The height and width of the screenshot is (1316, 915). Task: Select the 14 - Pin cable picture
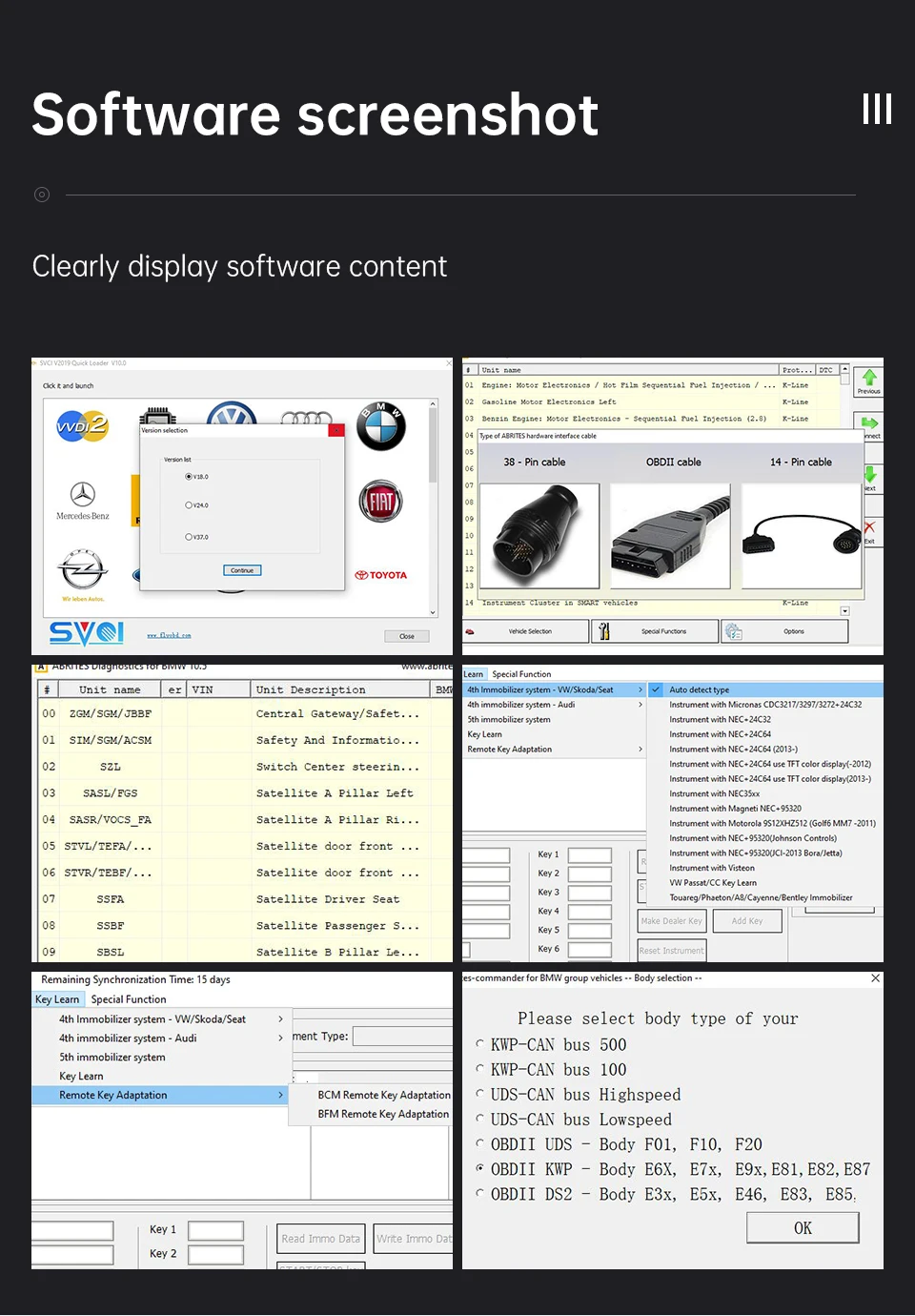[x=802, y=535]
